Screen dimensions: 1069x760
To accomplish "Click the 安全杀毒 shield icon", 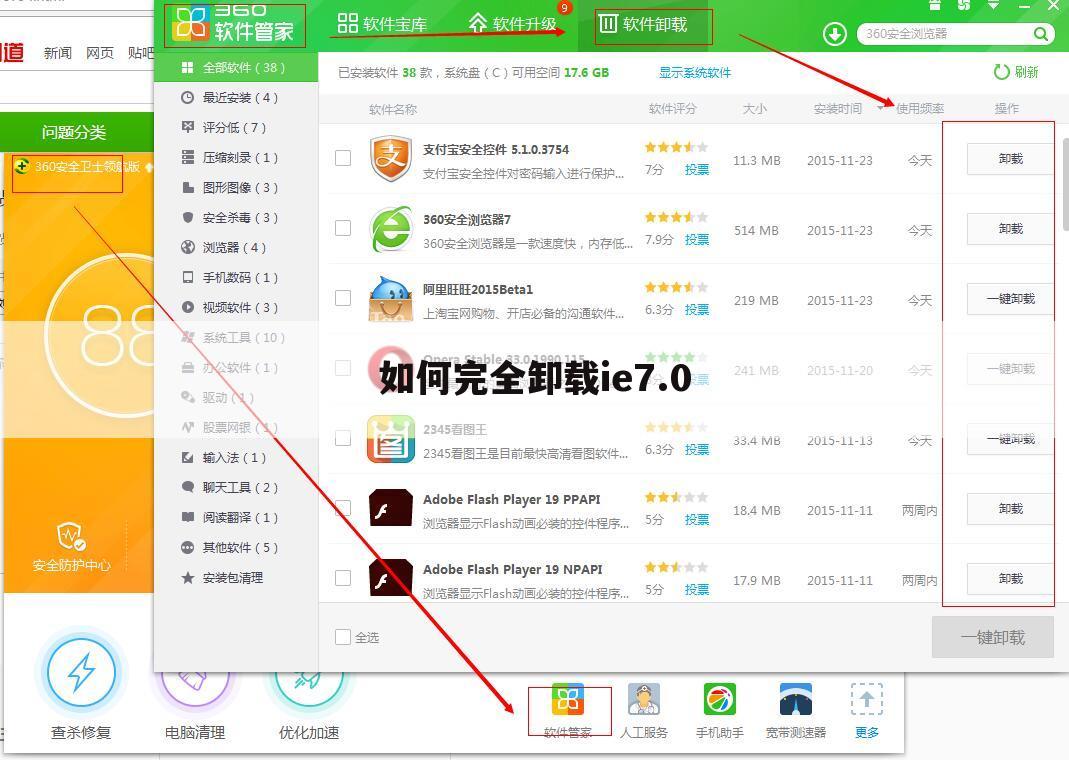I will [x=188, y=217].
